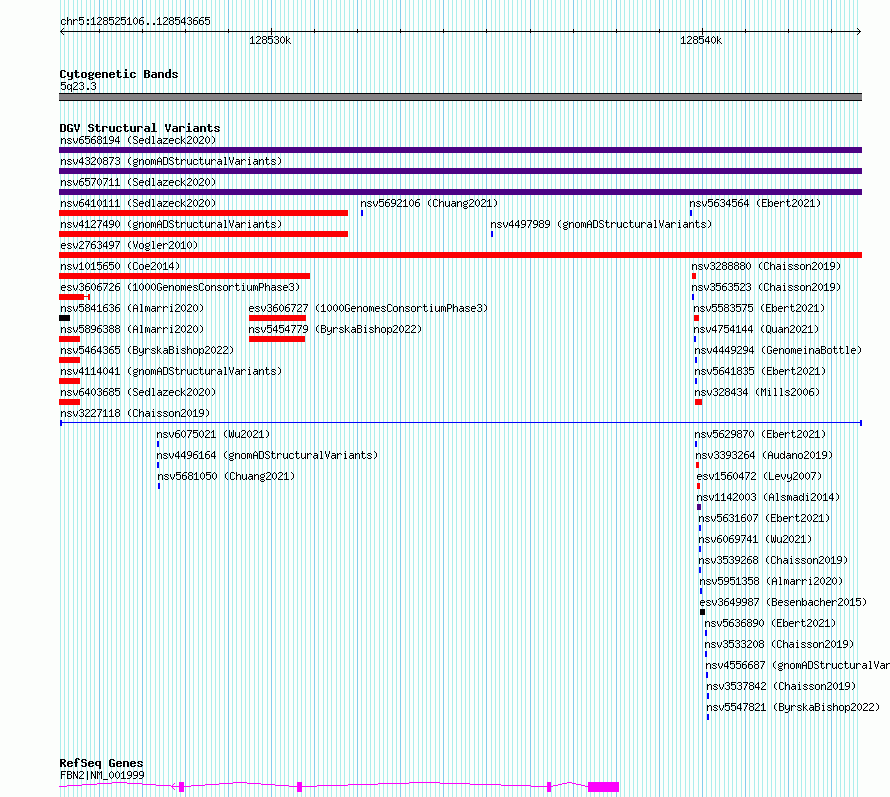Click the 5q23.3 cytogenetic band bar
The width and height of the screenshot is (890, 797).
460,97
